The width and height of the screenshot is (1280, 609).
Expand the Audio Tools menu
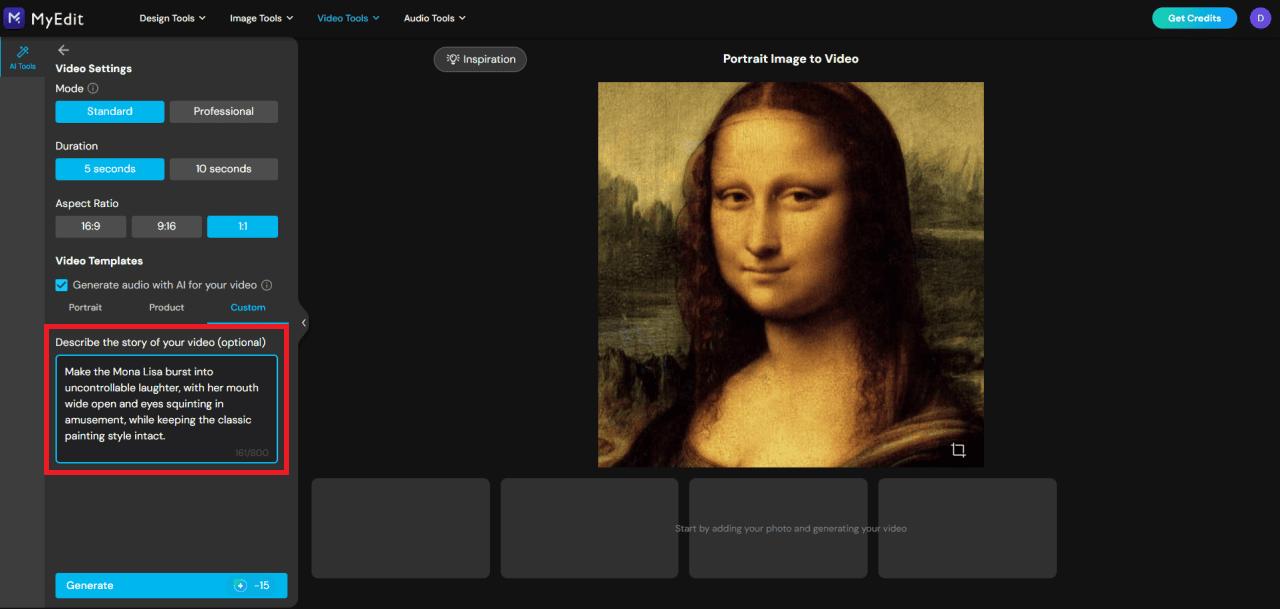(x=434, y=17)
